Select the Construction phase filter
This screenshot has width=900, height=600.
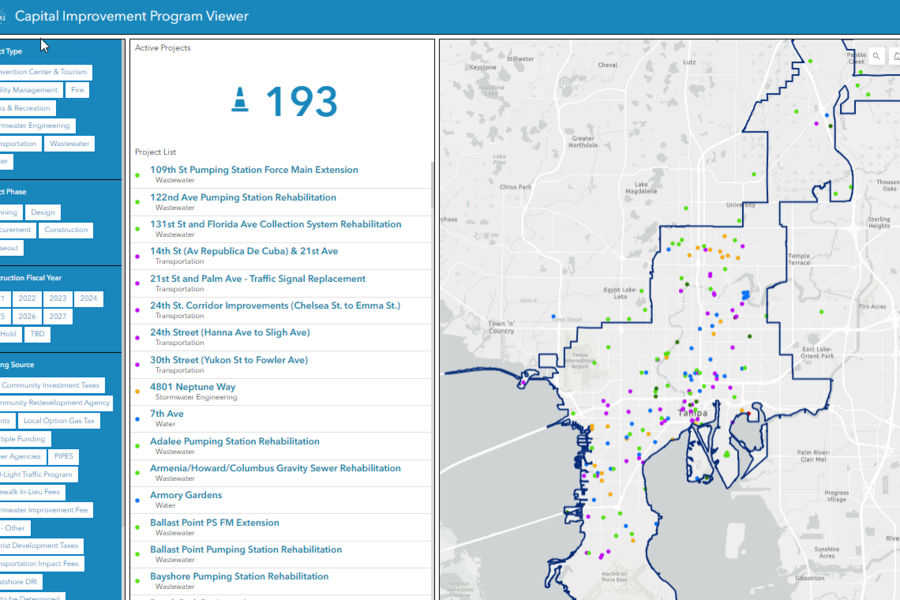pyautogui.click(x=67, y=230)
